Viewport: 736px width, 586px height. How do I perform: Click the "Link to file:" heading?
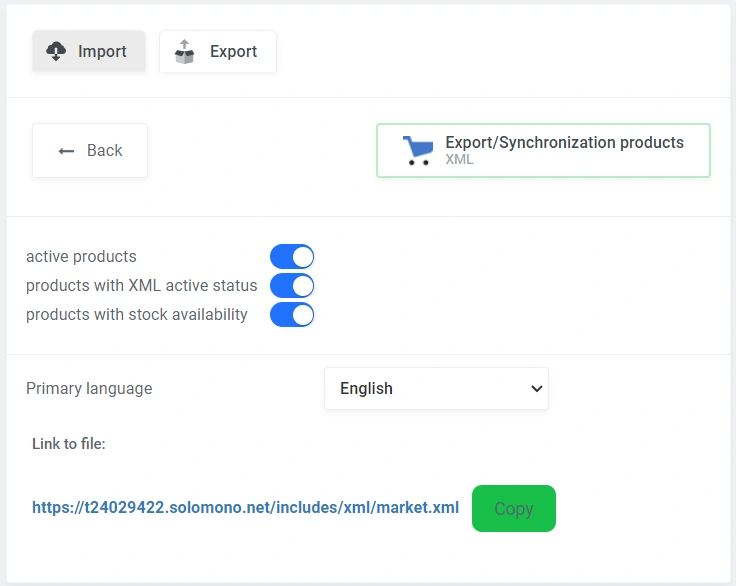(69, 443)
